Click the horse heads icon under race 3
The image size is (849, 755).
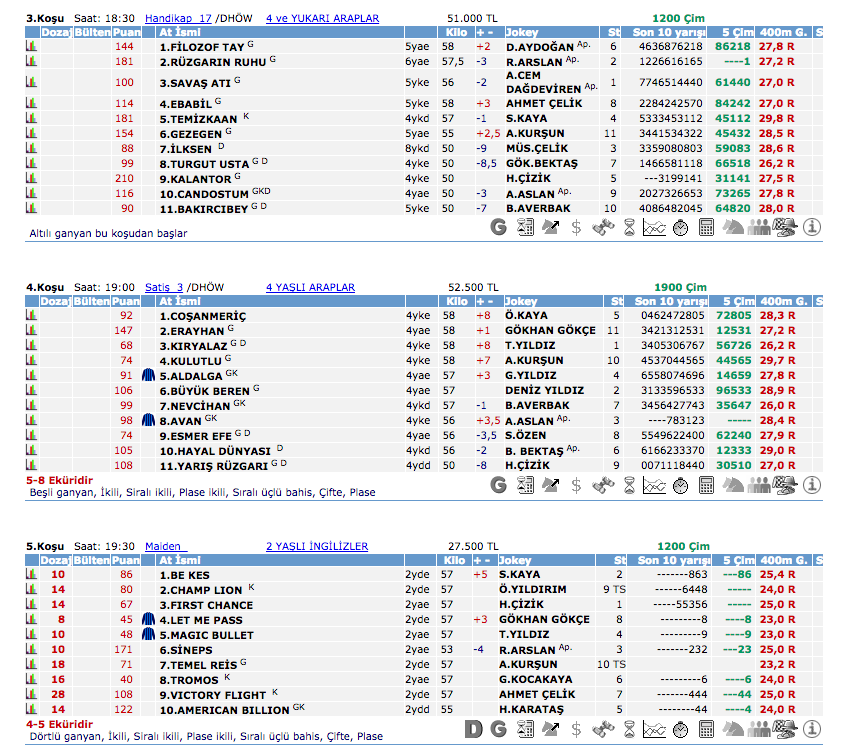tap(733, 228)
